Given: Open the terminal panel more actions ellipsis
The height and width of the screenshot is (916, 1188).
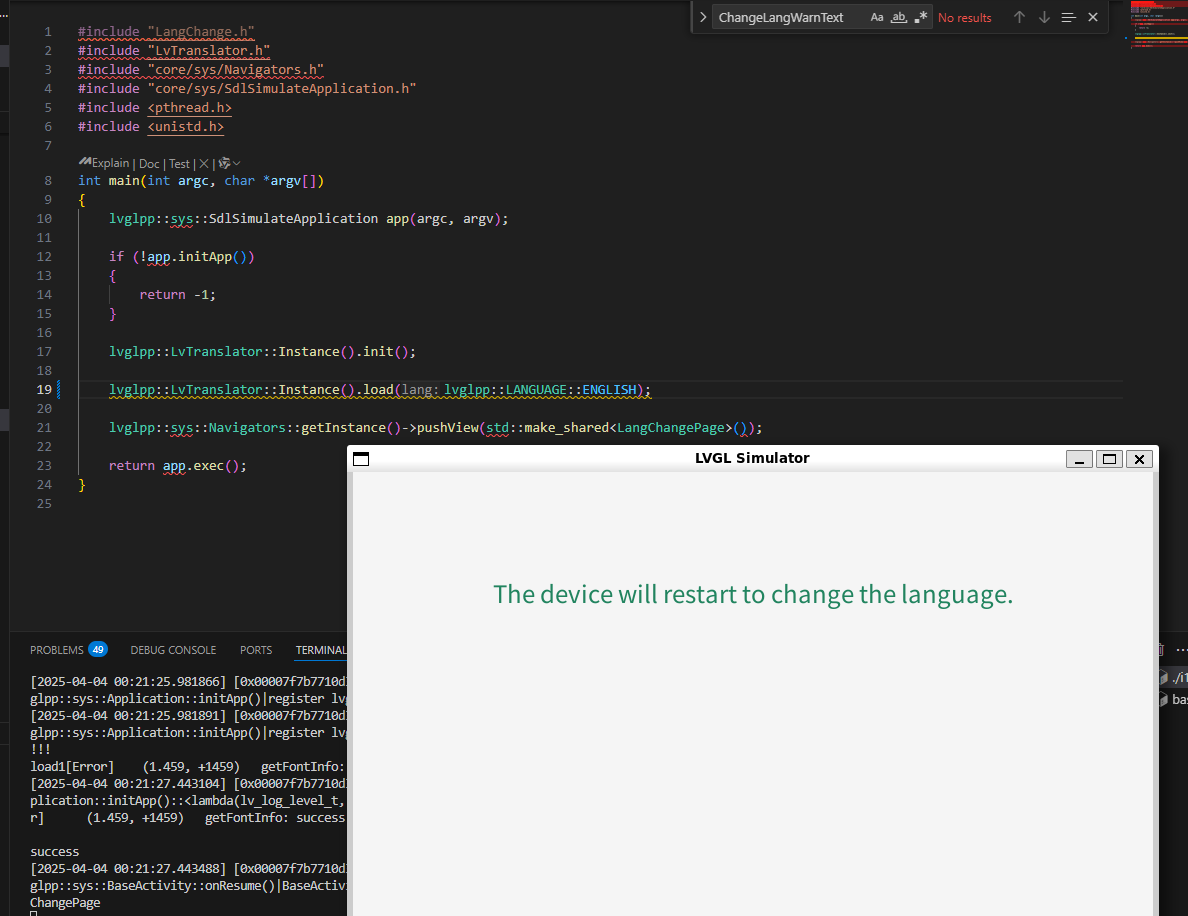Looking at the screenshot, I should click(x=1181, y=650).
